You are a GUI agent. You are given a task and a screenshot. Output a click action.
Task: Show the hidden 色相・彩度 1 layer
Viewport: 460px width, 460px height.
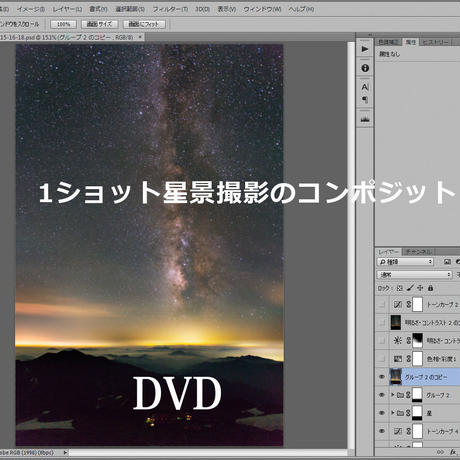point(382,359)
